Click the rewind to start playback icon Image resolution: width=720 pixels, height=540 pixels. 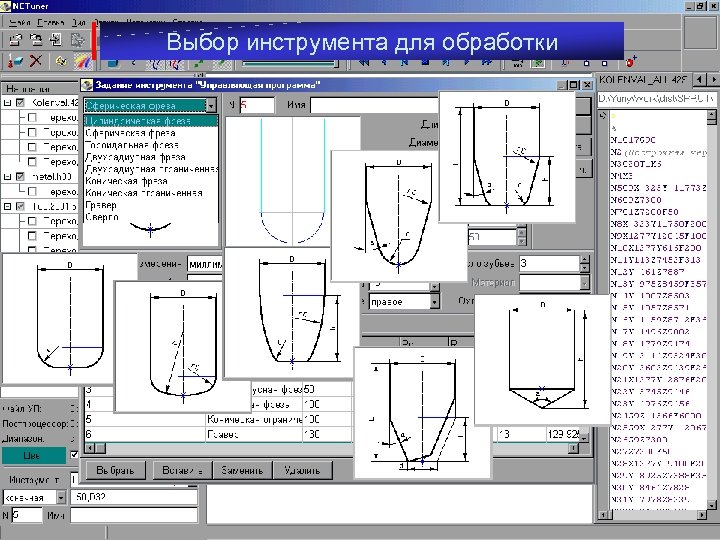point(364,62)
